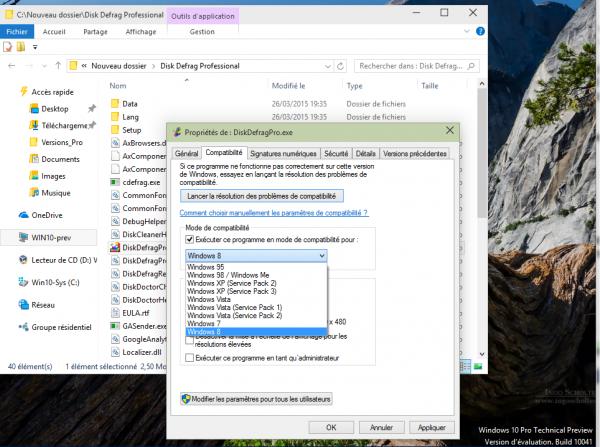Click the Appliquer button
This screenshot has width=600, height=447.
click(x=432, y=427)
